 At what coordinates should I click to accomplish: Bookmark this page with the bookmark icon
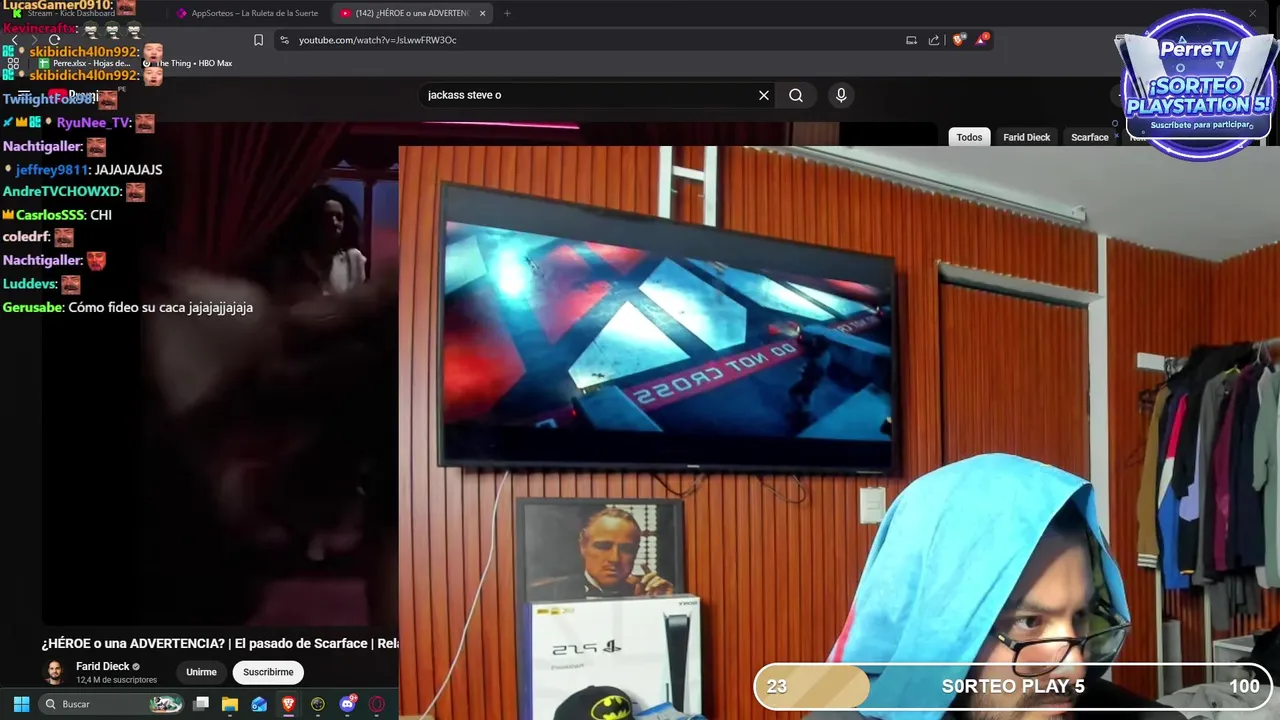point(258,40)
